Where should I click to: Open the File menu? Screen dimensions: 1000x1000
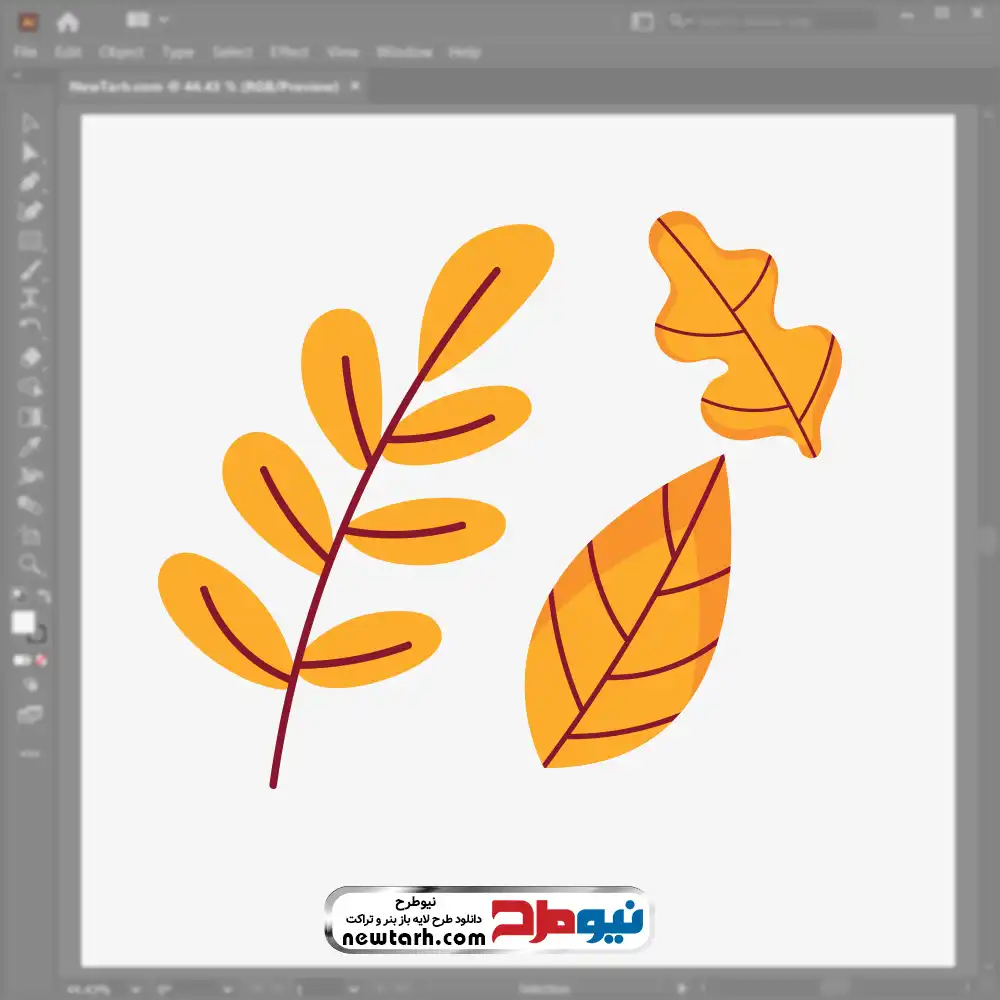pos(25,52)
